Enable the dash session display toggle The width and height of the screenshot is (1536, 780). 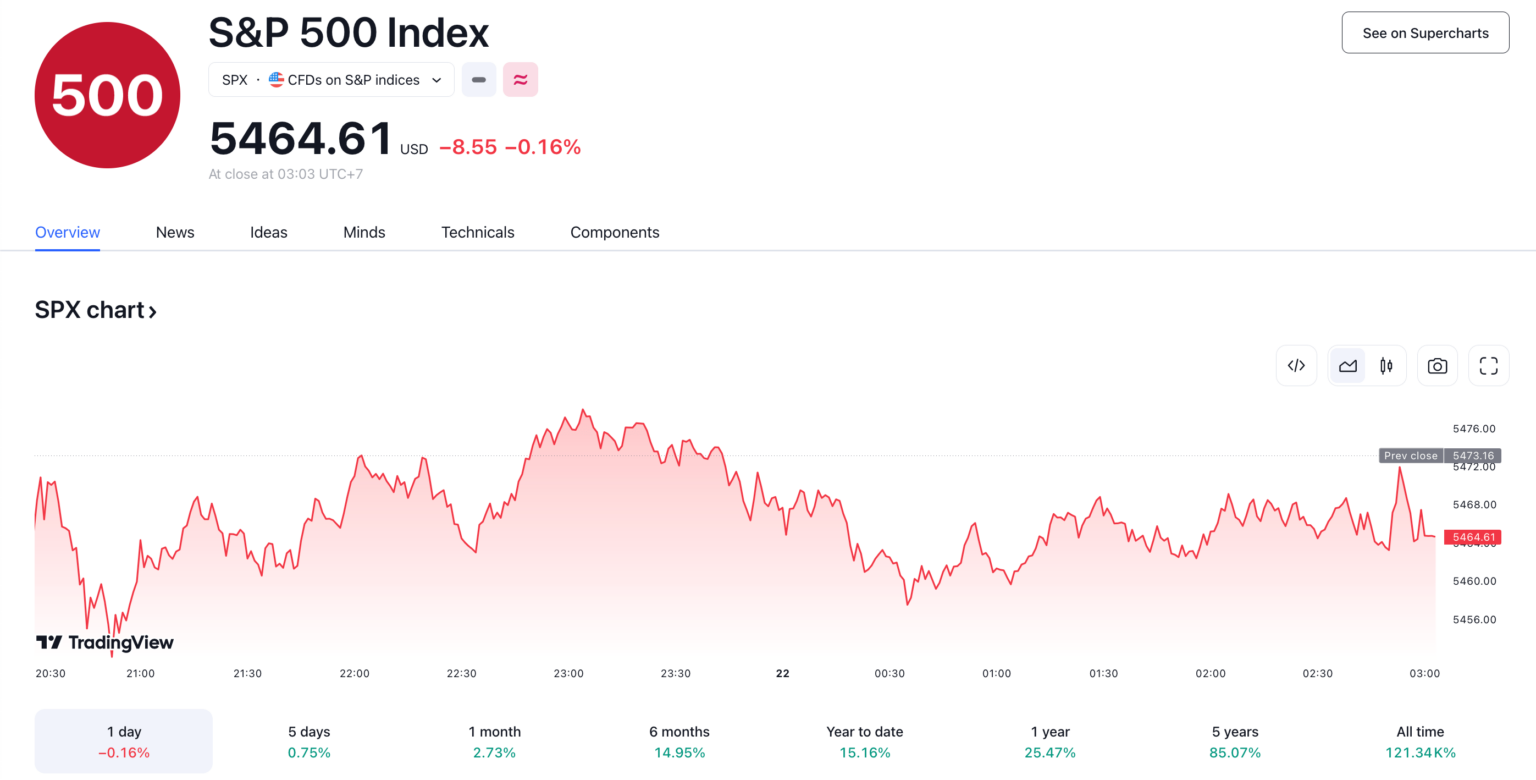tap(479, 80)
